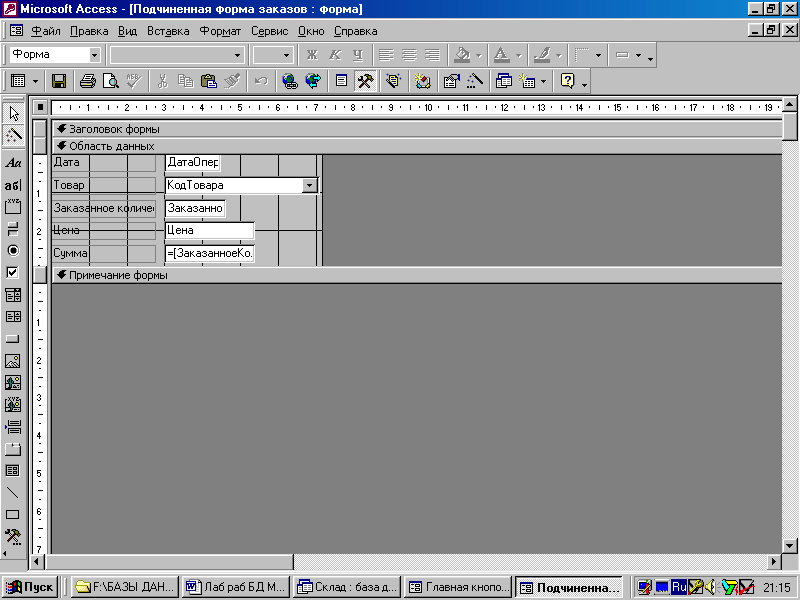
Task: Select the Option Button tool in toolbox
Action: pos(13,251)
